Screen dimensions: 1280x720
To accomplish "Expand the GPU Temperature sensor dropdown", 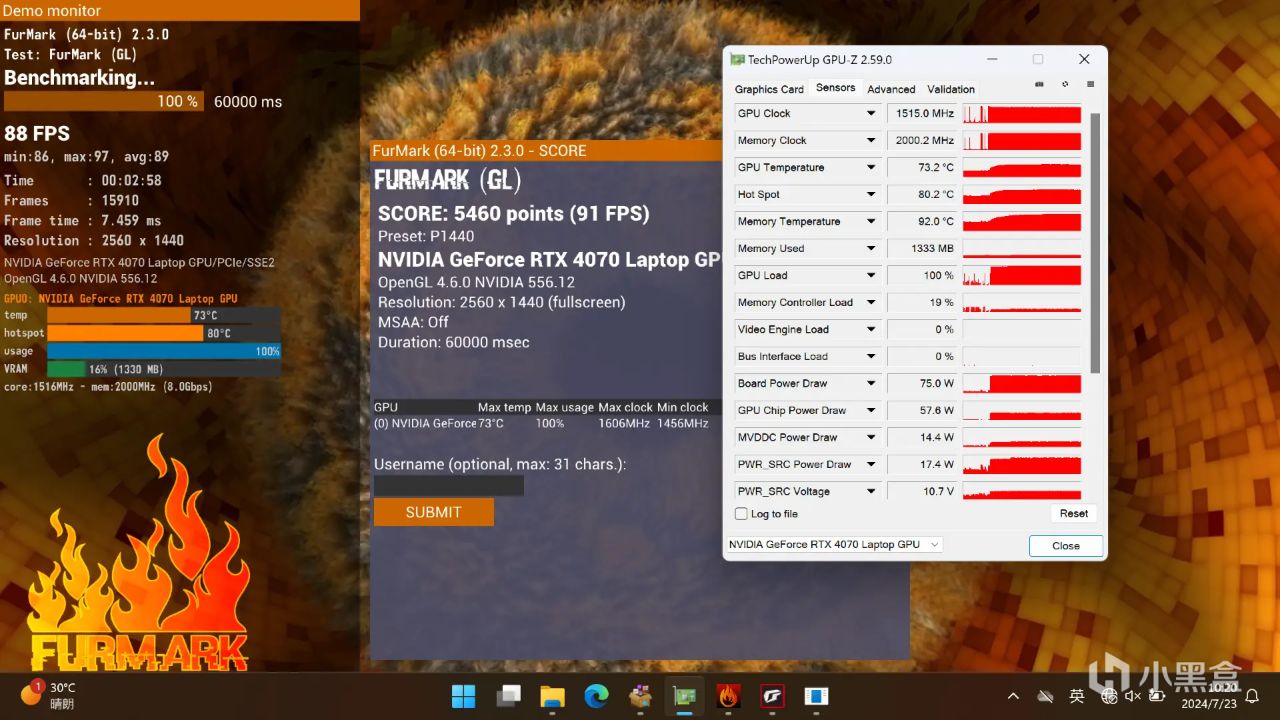I will click(871, 168).
